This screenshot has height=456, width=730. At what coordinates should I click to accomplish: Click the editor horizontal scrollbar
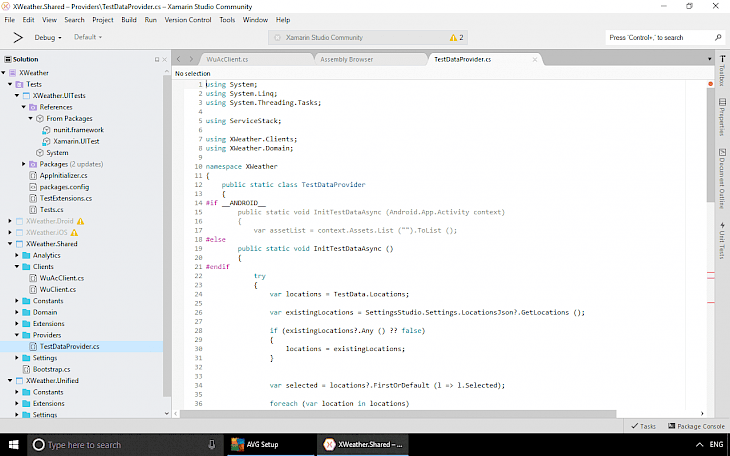[398, 414]
